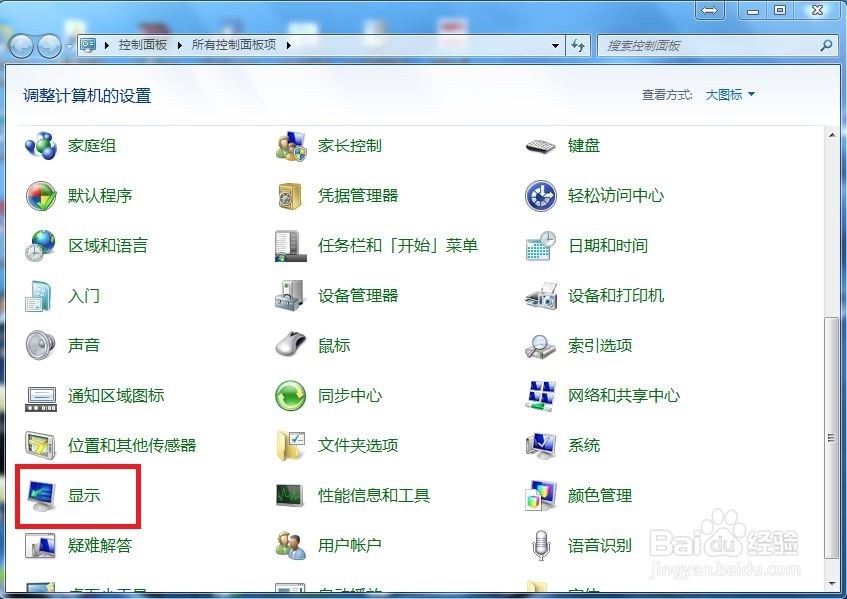847x599 pixels.
Task: Click the Forward navigation arrow button
Action: click(x=49, y=46)
